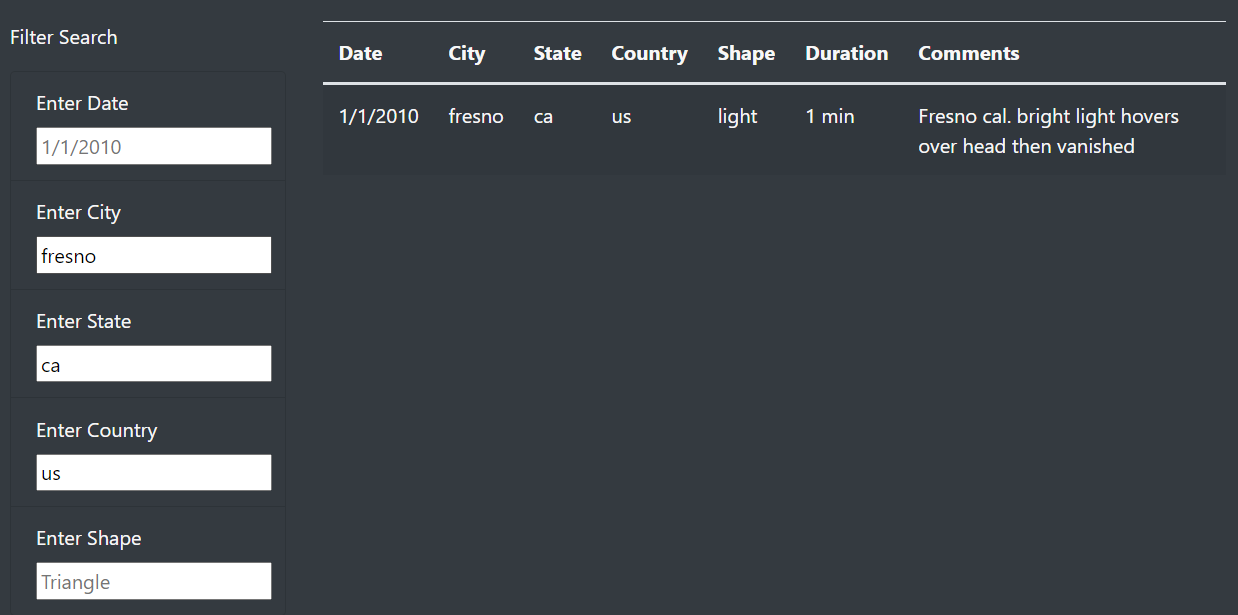Click the State column header
The image size is (1238, 615).
click(x=557, y=53)
